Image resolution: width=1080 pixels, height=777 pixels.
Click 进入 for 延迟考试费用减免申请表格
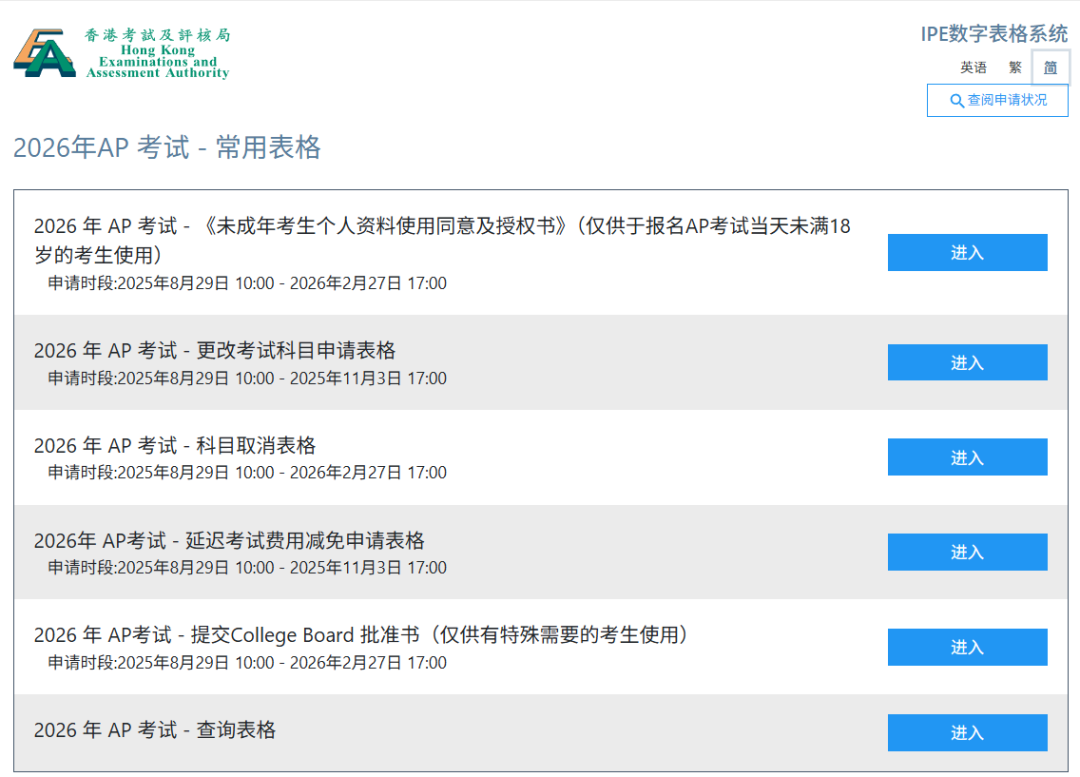click(966, 551)
